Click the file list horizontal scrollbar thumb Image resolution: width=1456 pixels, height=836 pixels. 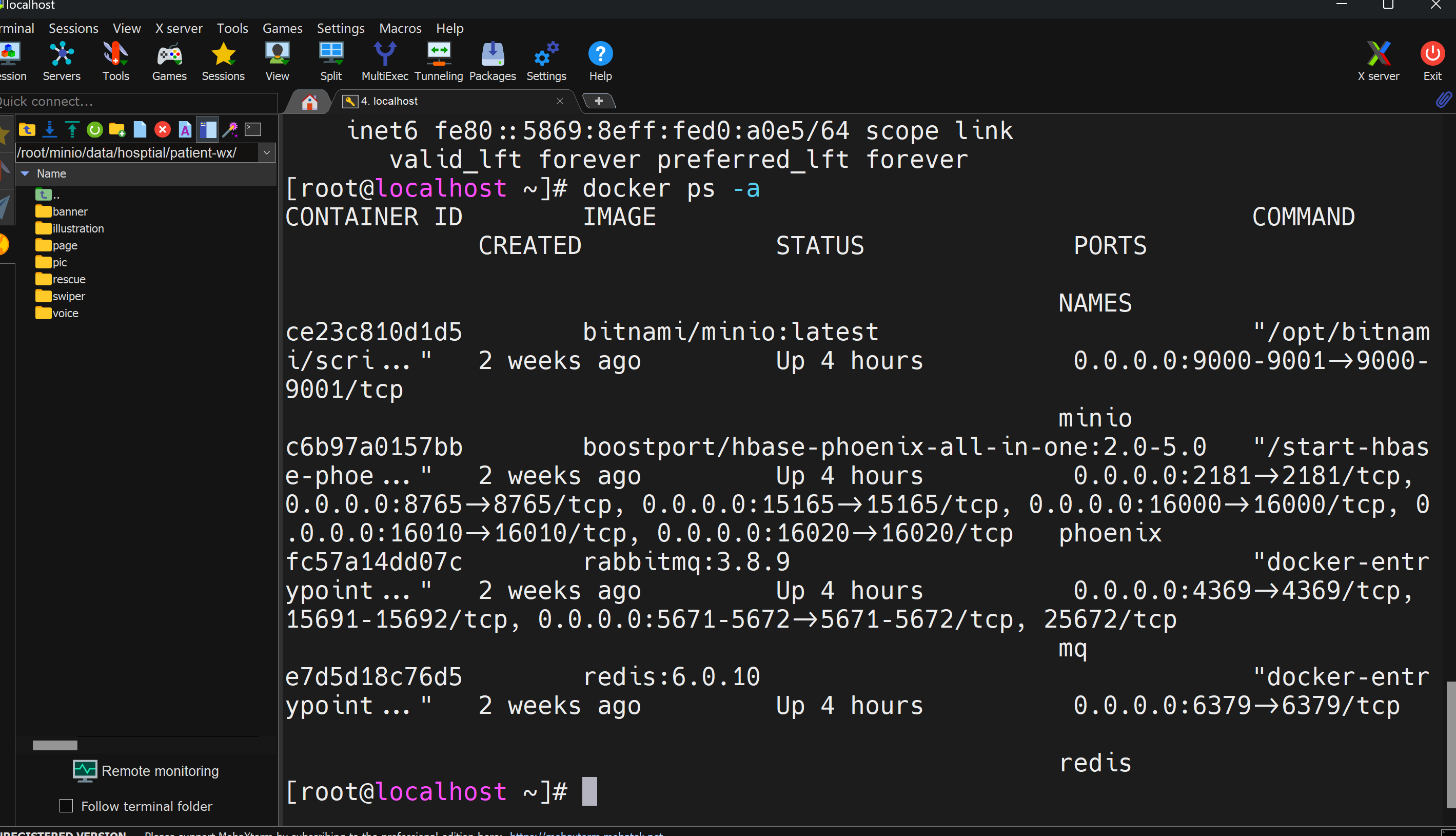[54, 745]
